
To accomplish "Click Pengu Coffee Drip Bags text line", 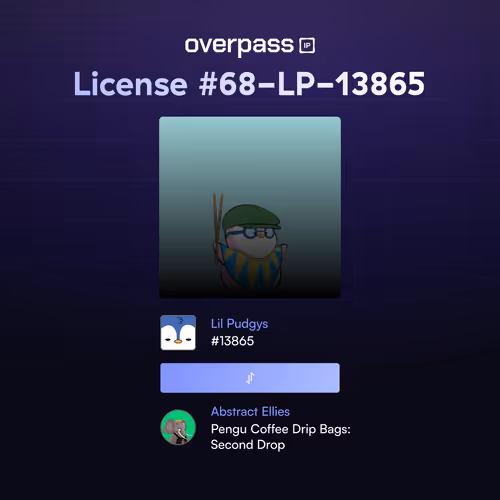I will (x=281, y=429).
